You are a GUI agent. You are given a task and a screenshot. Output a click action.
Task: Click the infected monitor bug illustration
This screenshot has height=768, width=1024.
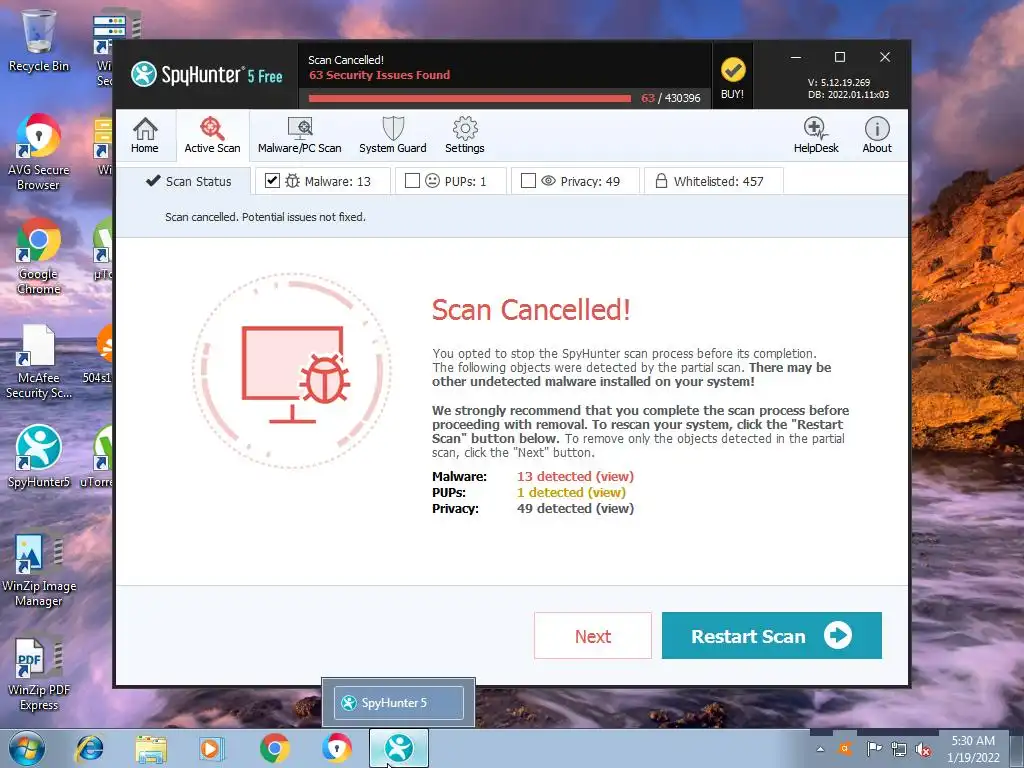(293, 370)
